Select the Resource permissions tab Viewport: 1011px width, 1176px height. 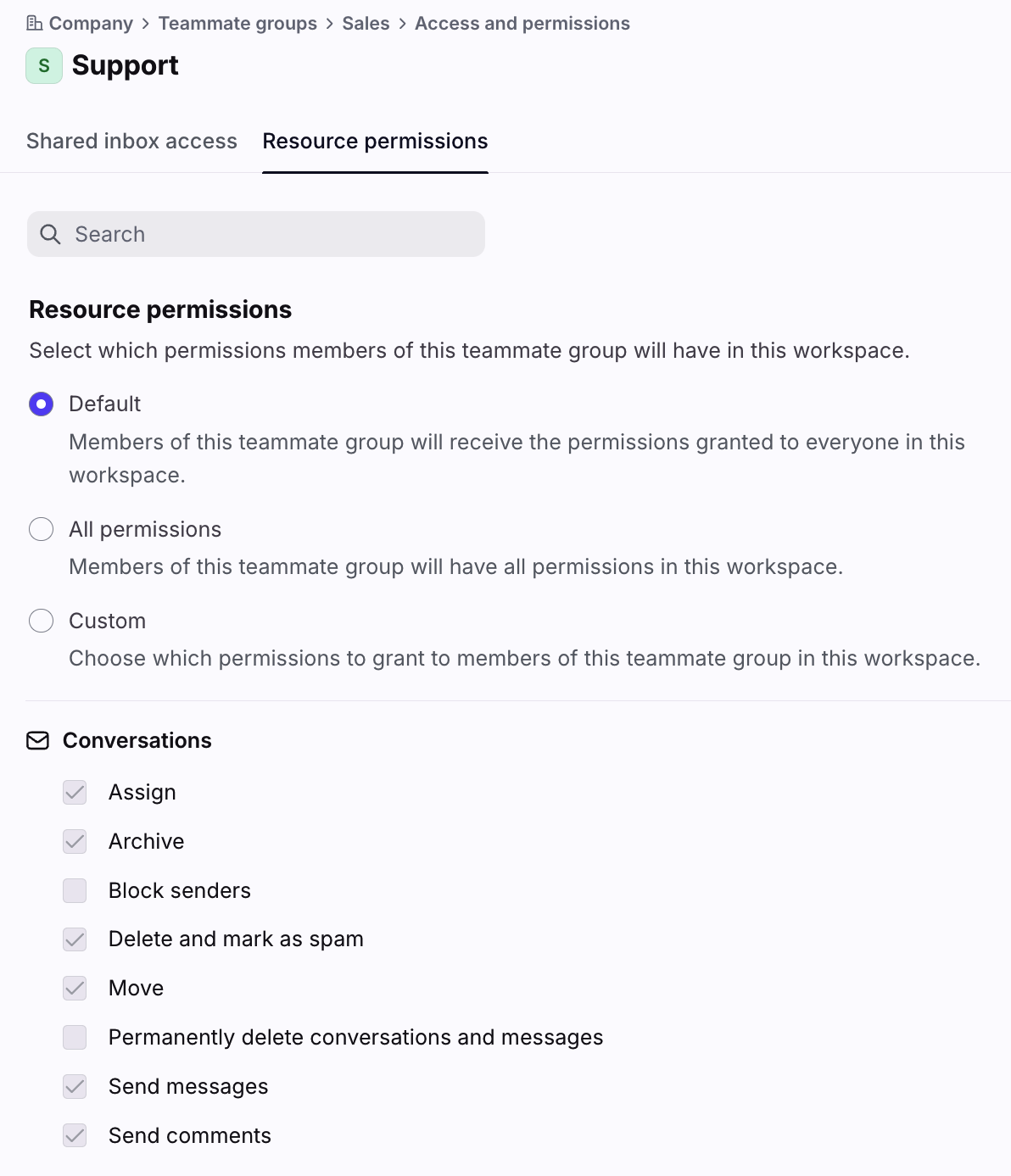click(x=375, y=141)
